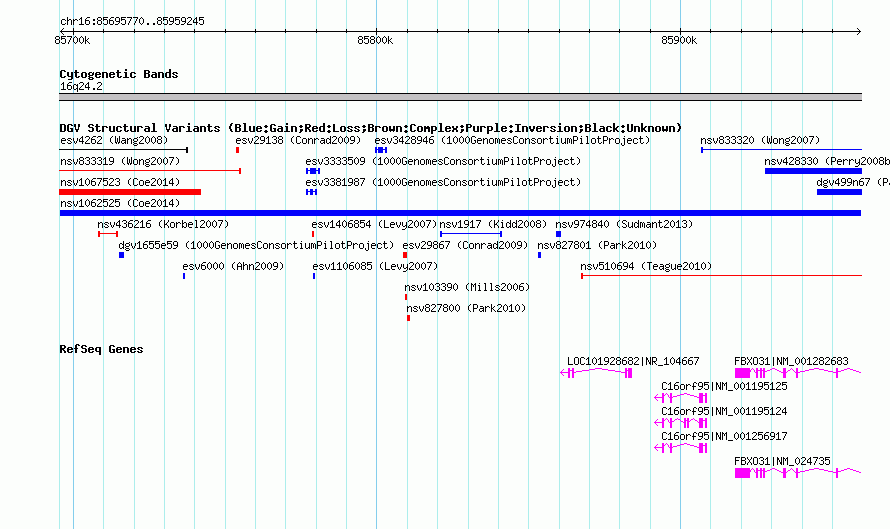Open esv3381987 variant label
The image size is (890, 529).
[443, 182]
